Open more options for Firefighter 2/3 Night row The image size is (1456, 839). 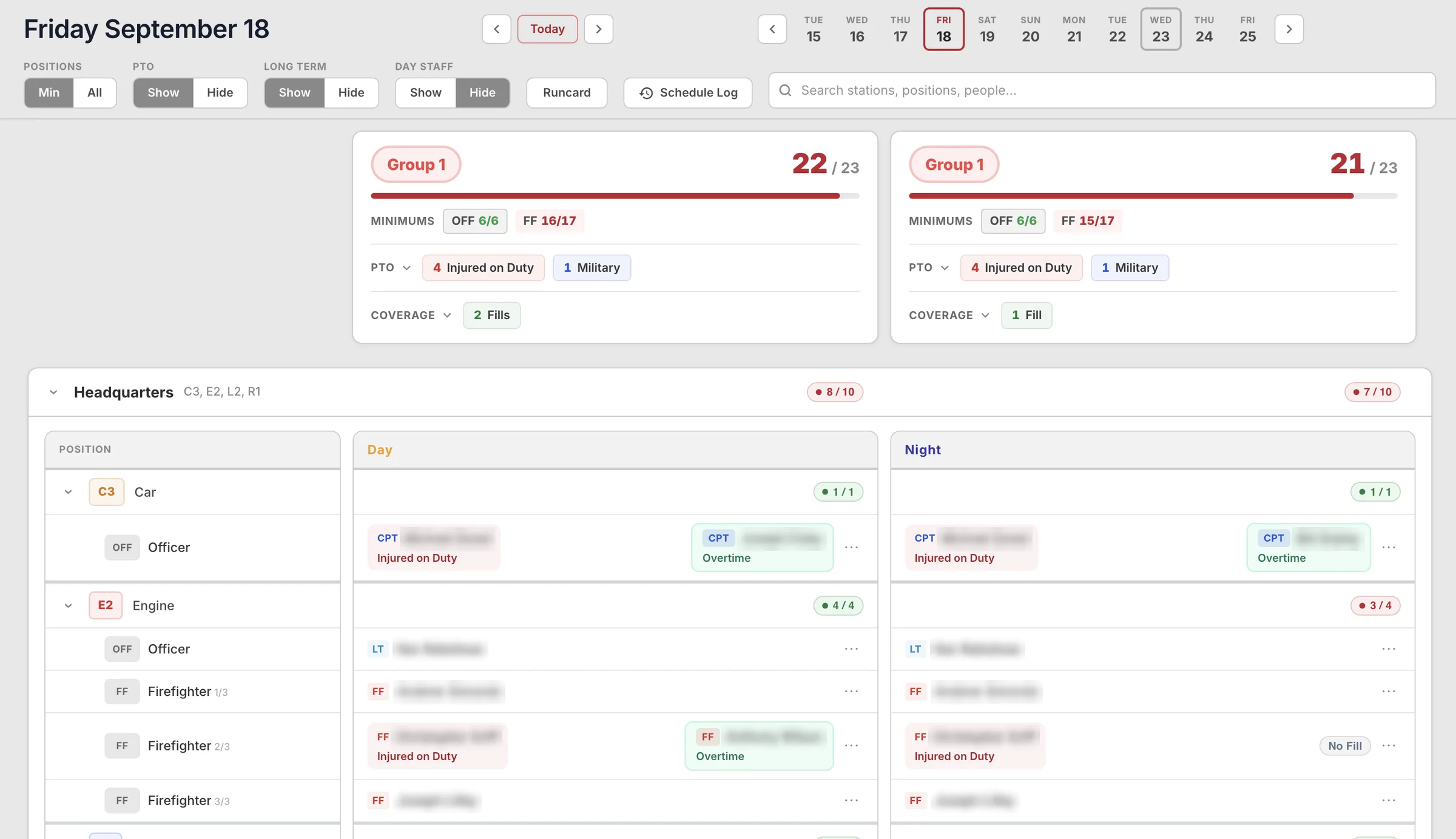pos(1389,746)
